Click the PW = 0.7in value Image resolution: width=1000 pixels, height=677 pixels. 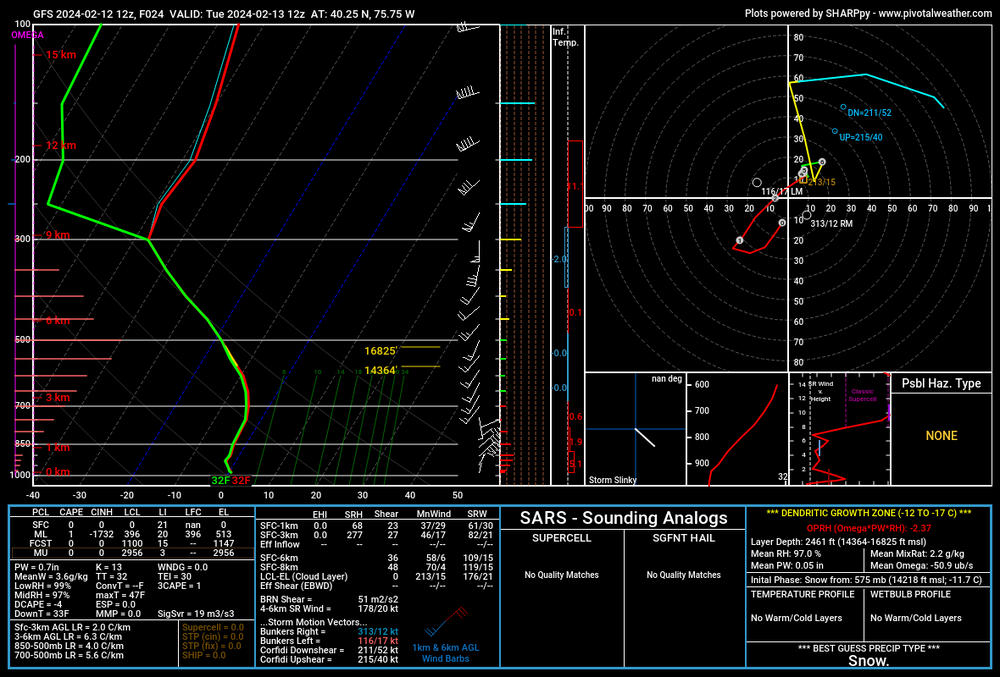tap(36, 567)
